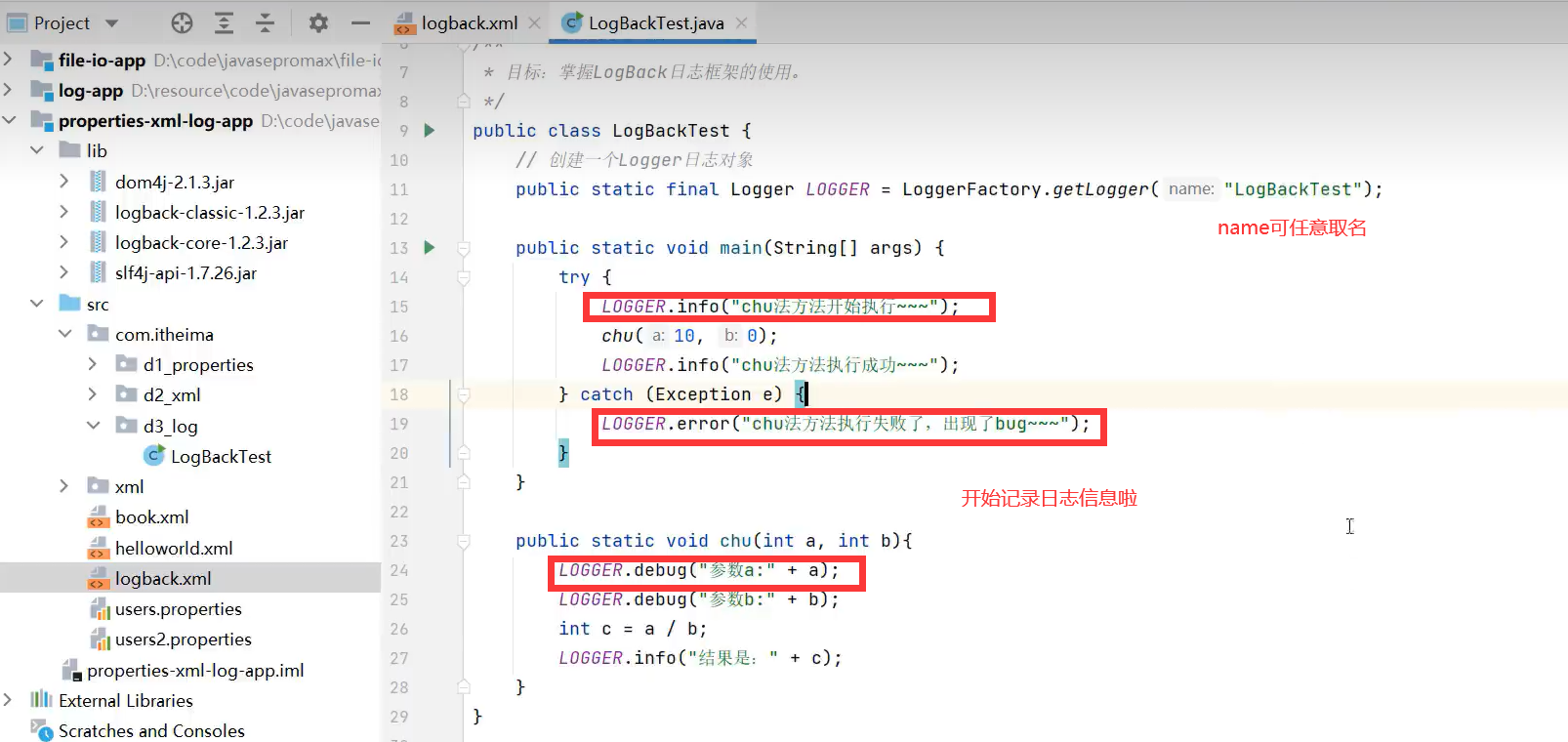Image resolution: width=1568 pixels, height=742 pixels.
Task: Click line number 26 in gutter
Action: [399, 629]
